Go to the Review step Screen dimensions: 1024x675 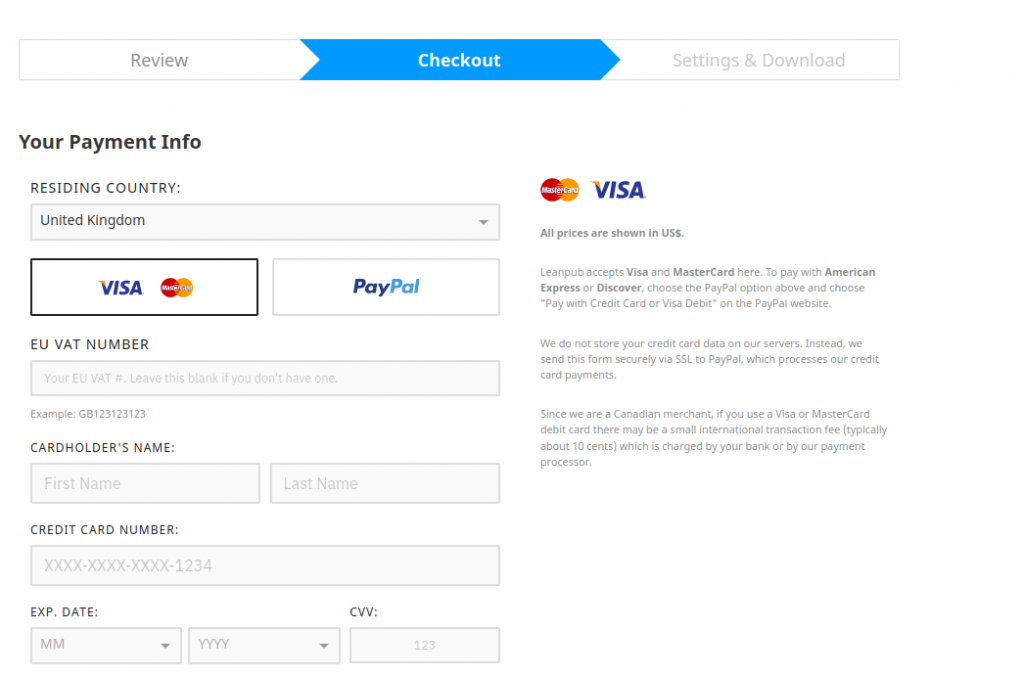(x=159, y=60)
